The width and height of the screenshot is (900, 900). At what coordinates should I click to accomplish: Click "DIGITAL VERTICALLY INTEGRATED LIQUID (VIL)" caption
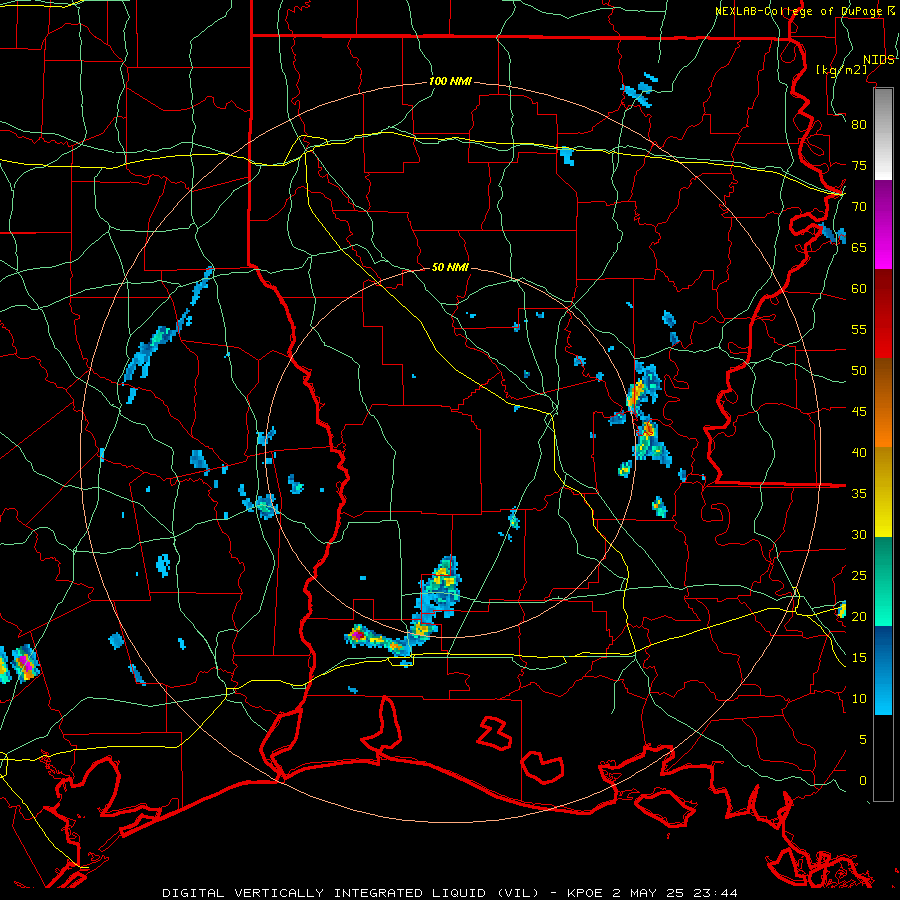[350, 893]
